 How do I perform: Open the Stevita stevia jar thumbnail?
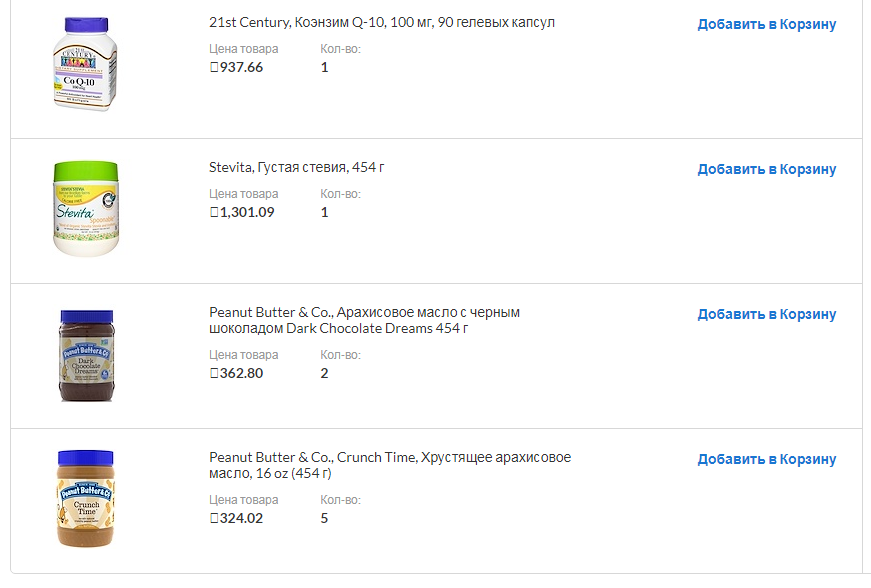coord(85,209)
